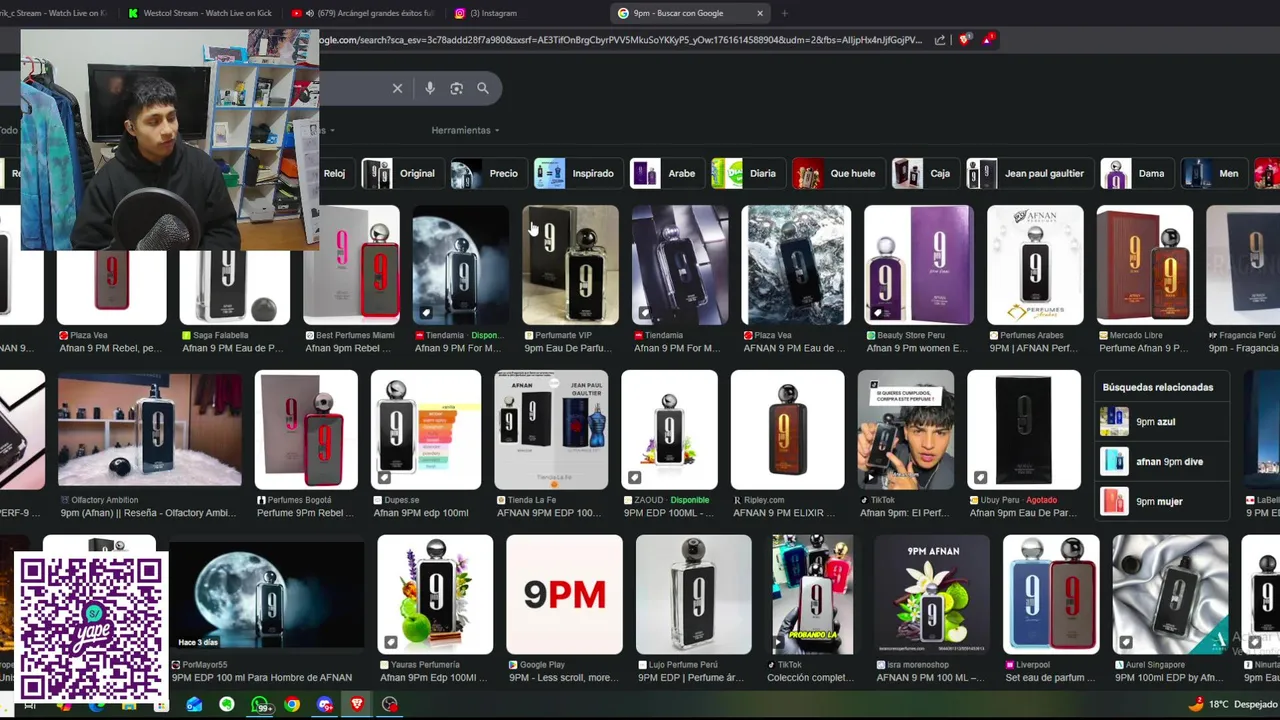Open ZAOUD 9PM EDP image result
Screen dimensions: 1280x720
click(x=669, y=430)
